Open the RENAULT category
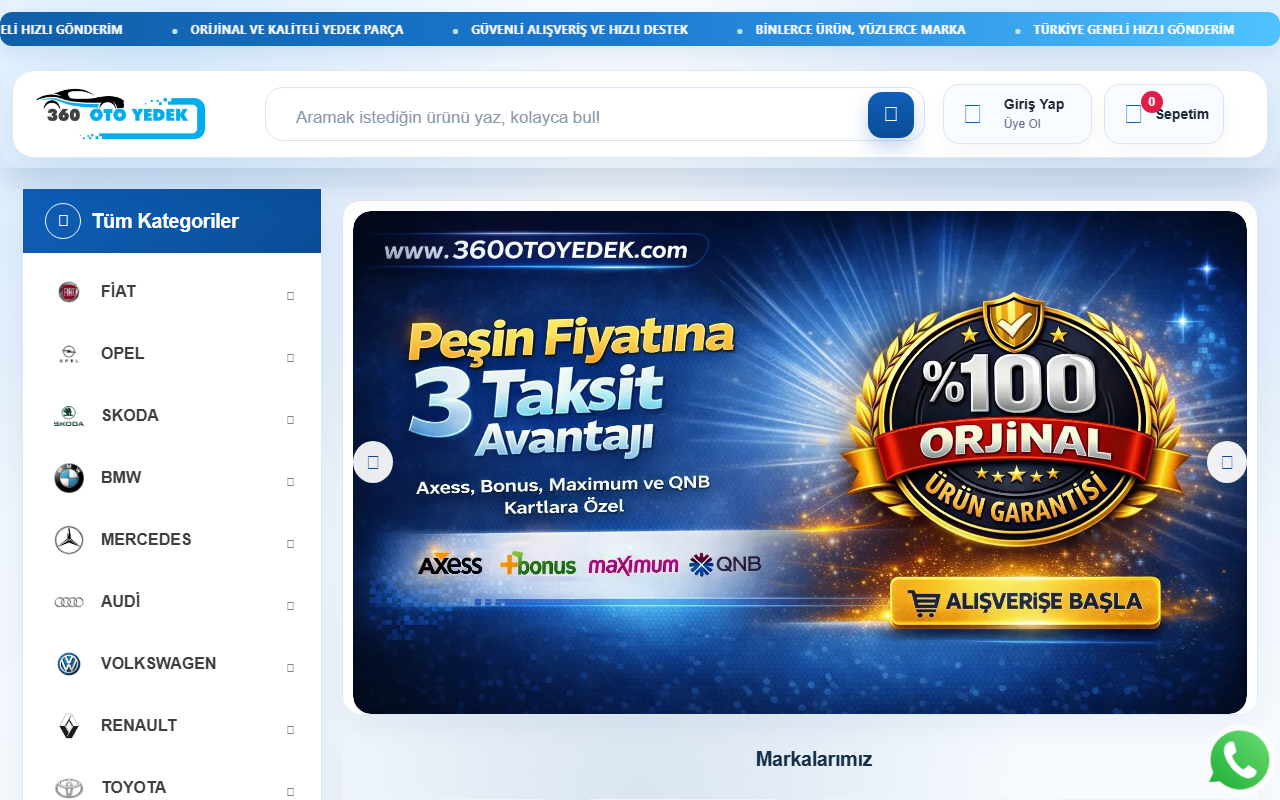1280x800 pixels. [x=139, y=725]
